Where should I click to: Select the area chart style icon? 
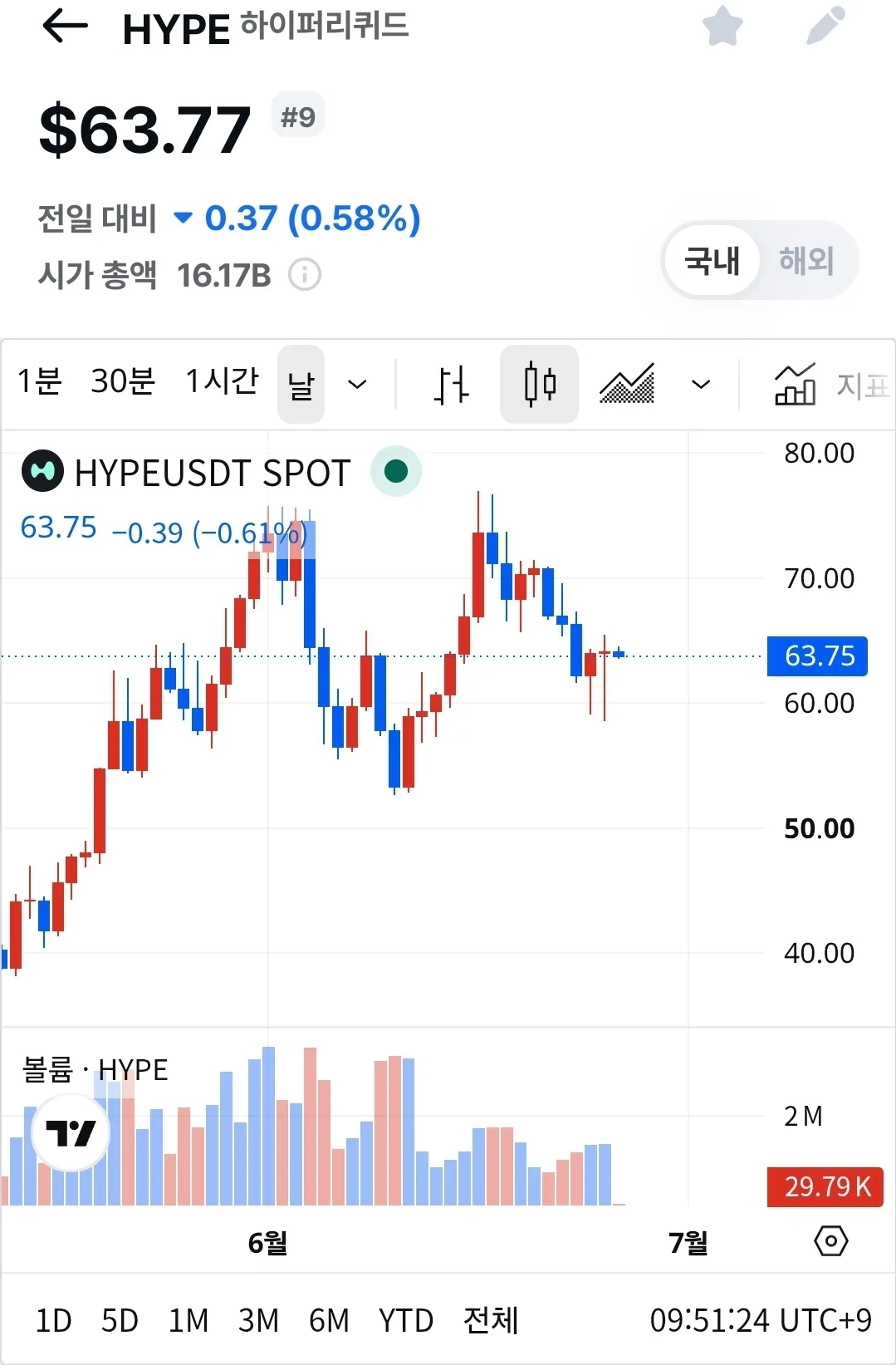[627, 385]
